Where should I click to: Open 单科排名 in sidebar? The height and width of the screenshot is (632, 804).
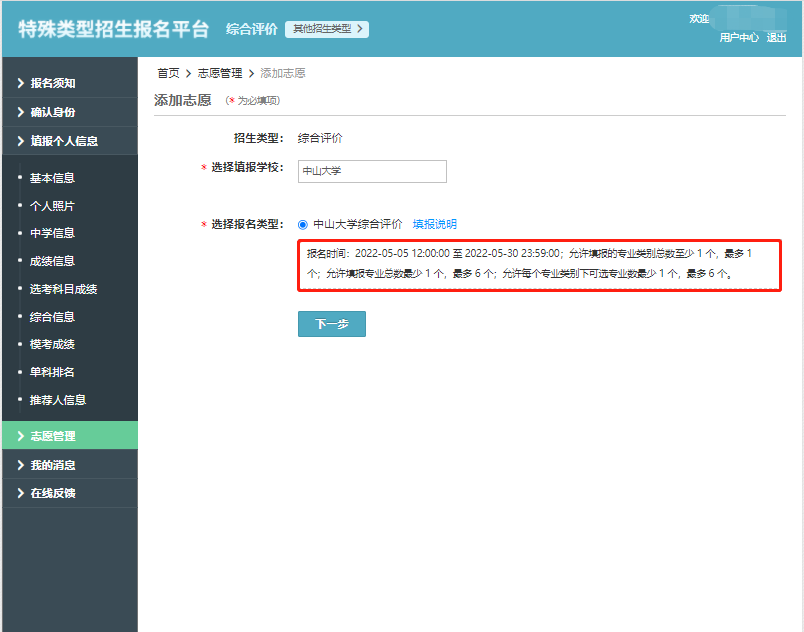click(52, 372)
